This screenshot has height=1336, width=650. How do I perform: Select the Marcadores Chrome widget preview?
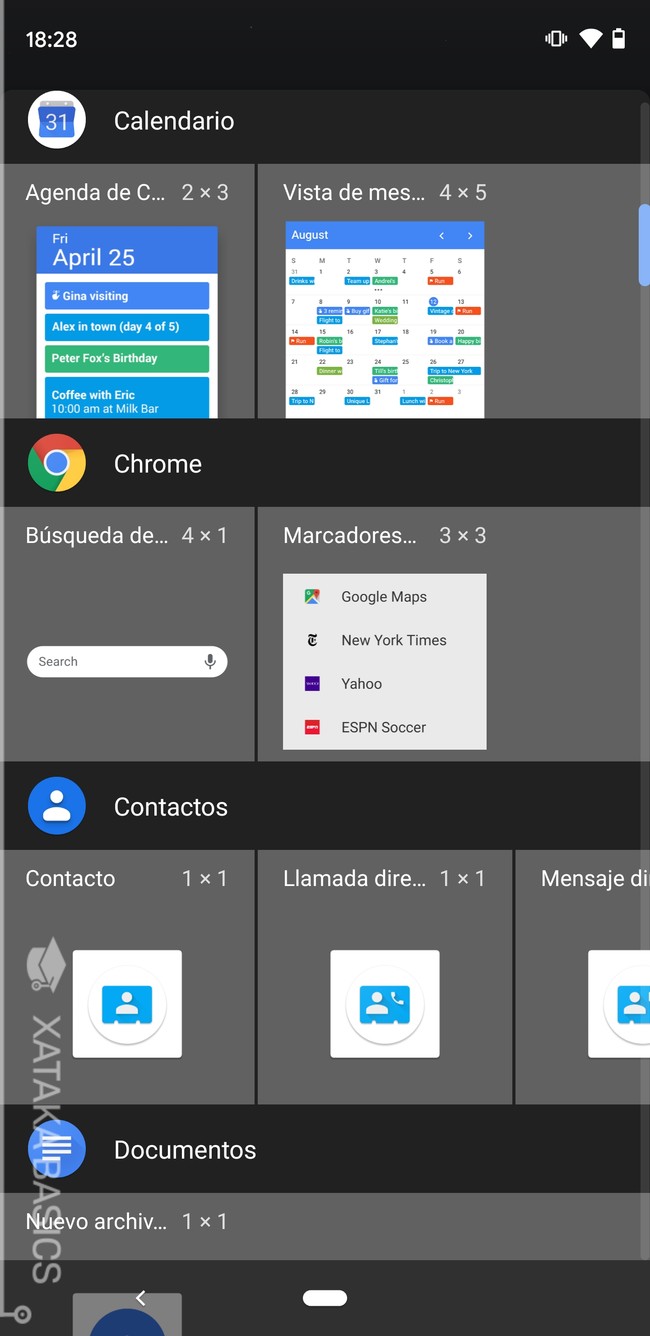point(385,661)
